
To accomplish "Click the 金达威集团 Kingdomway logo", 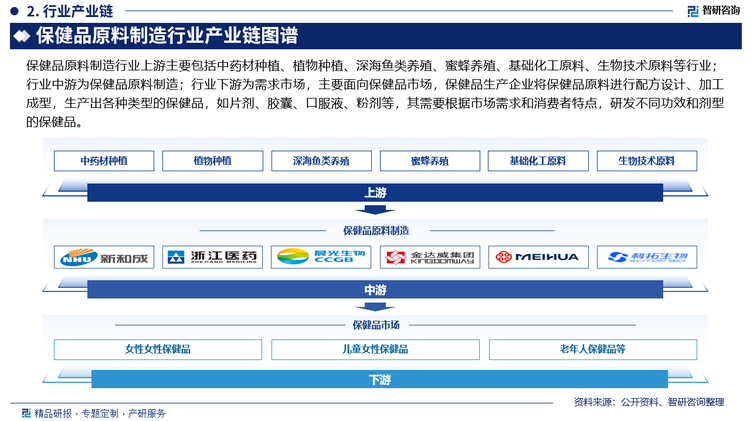I will pyautogui.click(x=430, y=257).
